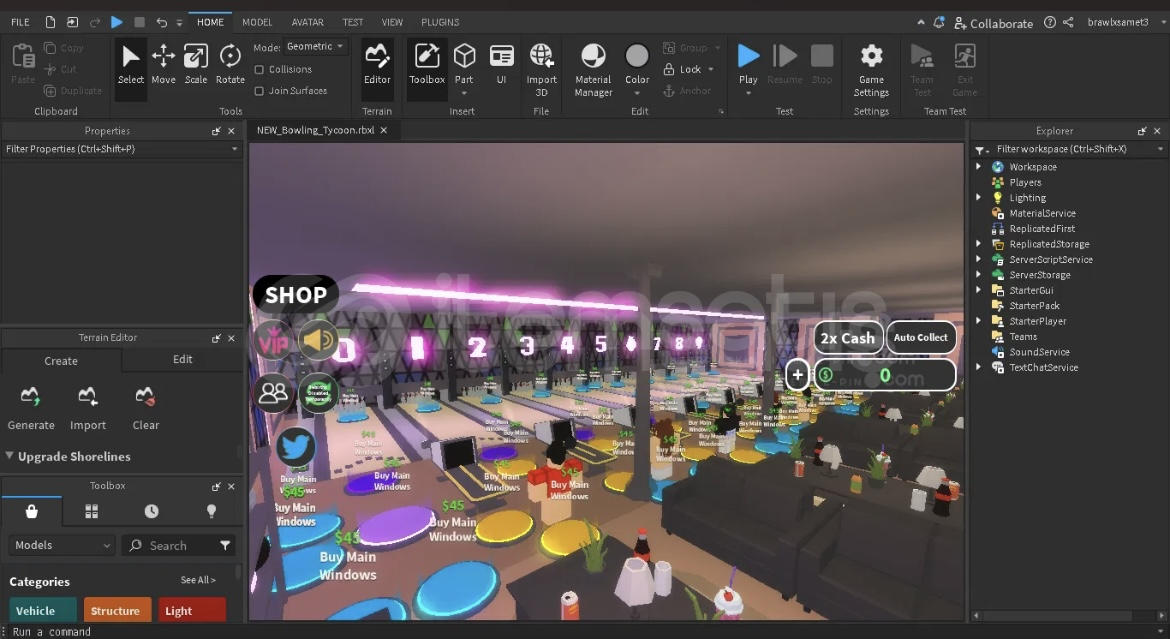Switch to MODEL ribbon tab
Image resolution: width=1170 pixels, height=639 pixels.
(x=257, y=22)
